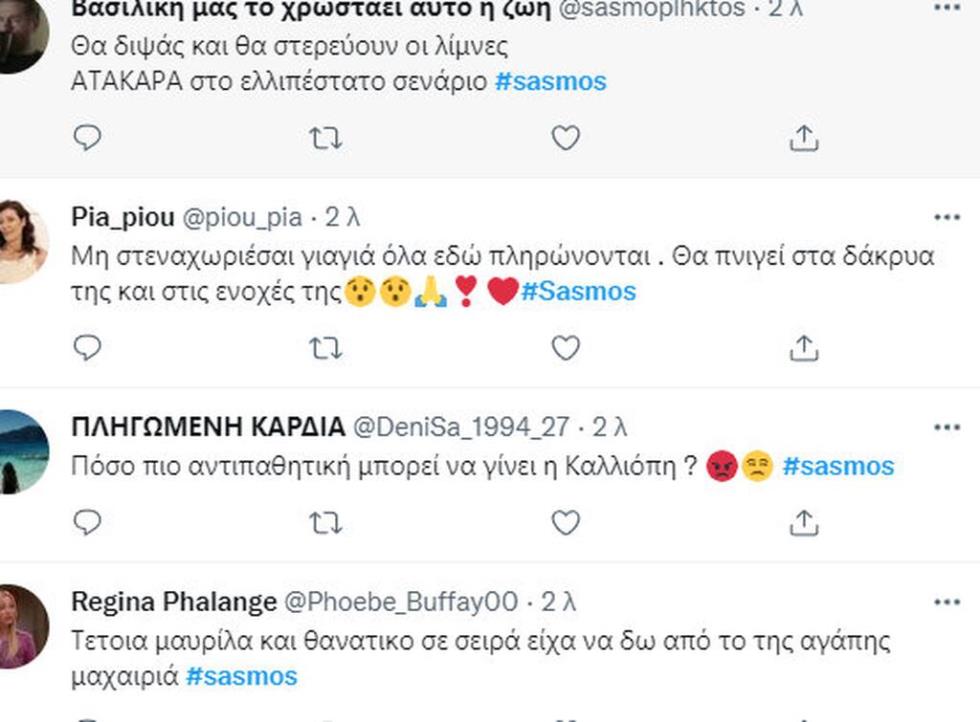The width and height of the screenshot is (980, 722).
Task: Reply to the Pia_piou tweet
Action: pyautogui.click(x=88, y=347)
